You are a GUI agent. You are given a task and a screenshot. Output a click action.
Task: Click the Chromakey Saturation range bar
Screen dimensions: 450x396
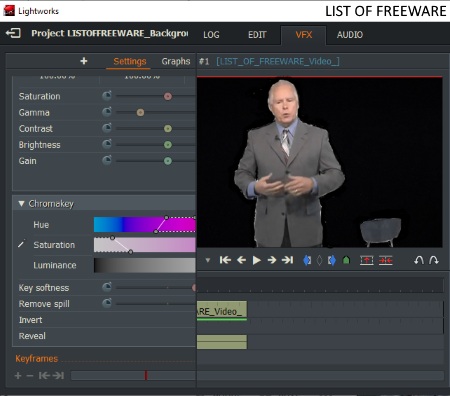tap(145, 245)
